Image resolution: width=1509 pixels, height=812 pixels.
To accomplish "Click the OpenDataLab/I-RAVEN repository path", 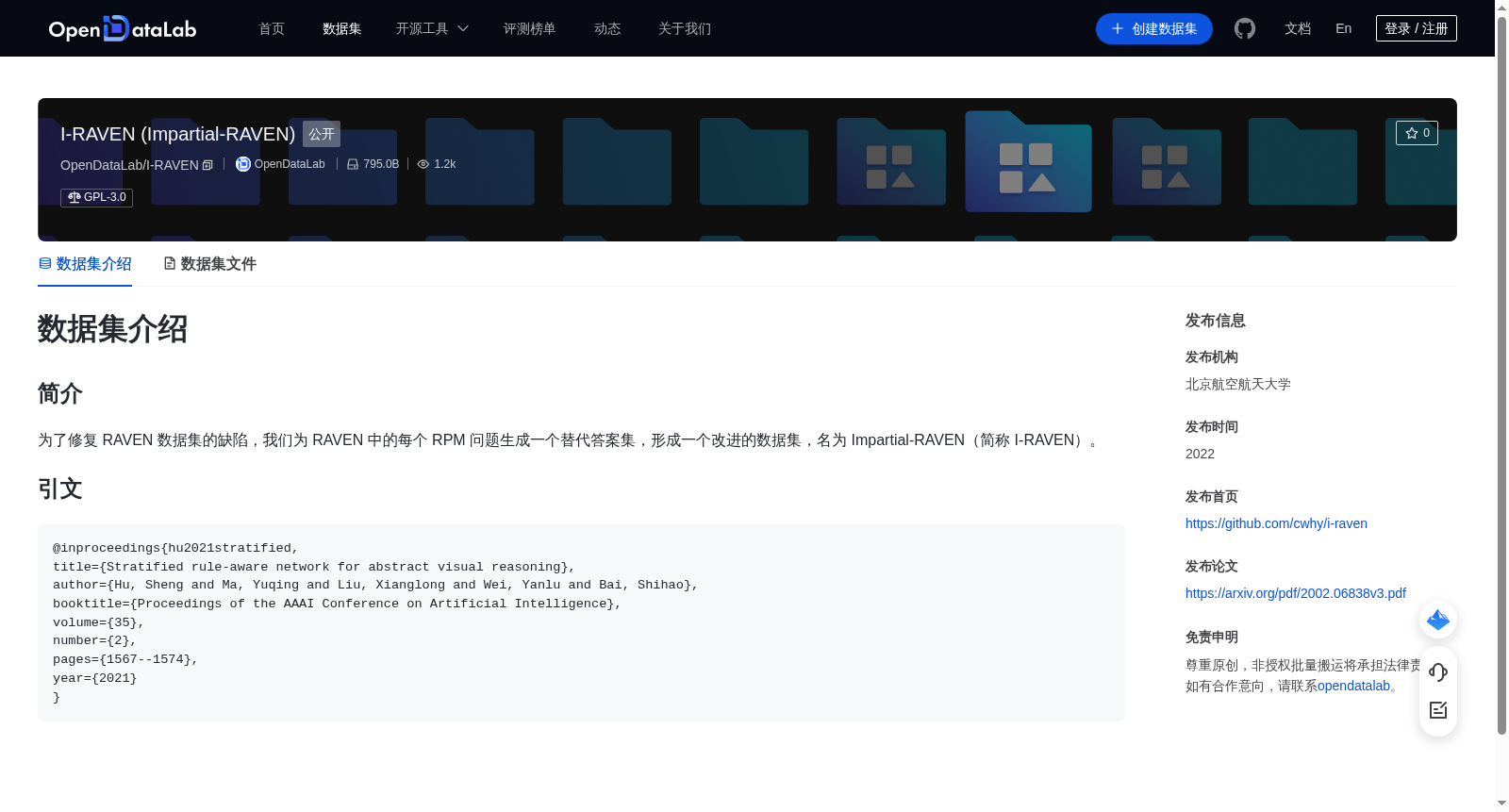I will pos(129,165).
